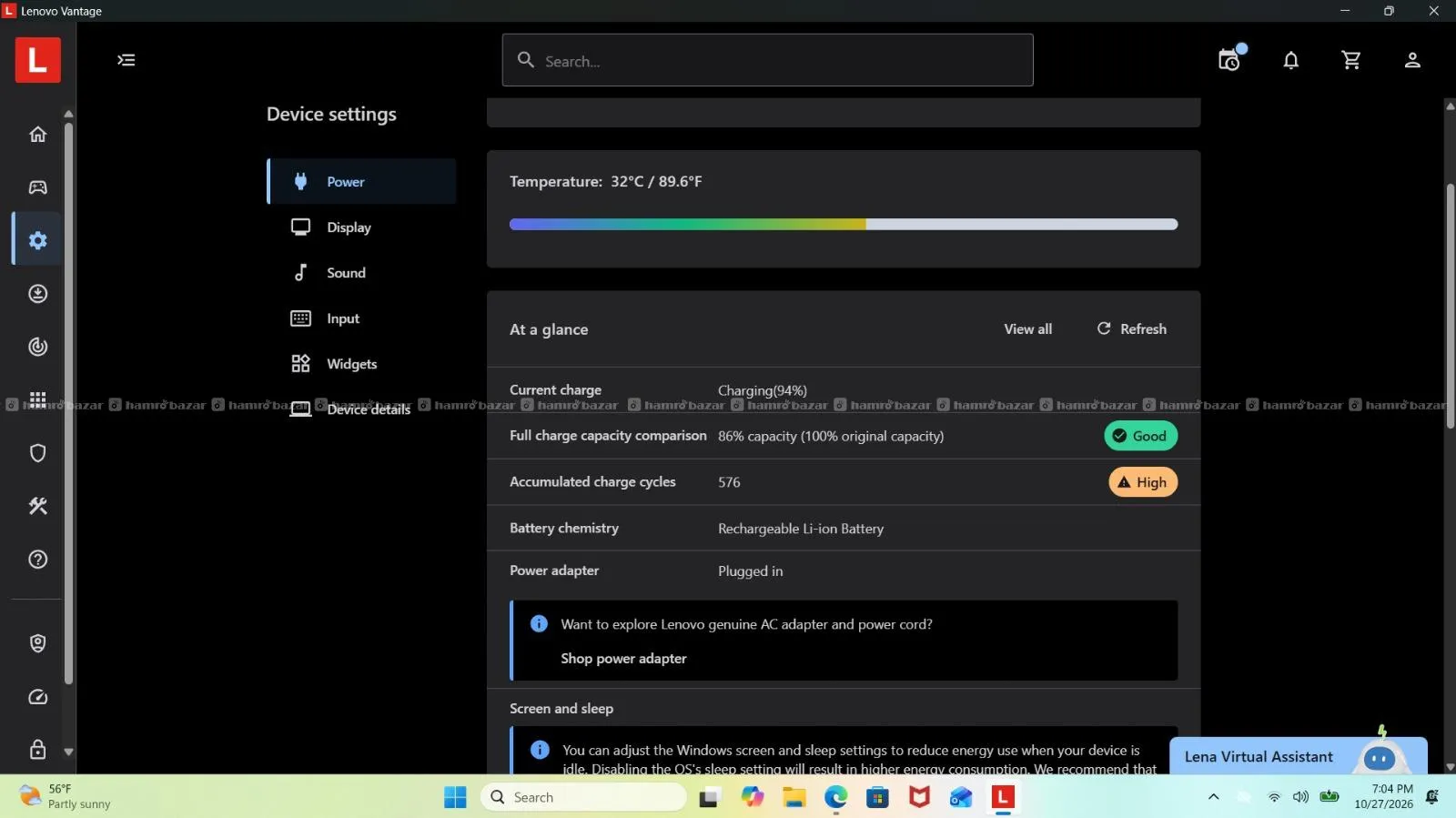Open the Home page in sidebar
The image size is (1456, 818).
37,135
